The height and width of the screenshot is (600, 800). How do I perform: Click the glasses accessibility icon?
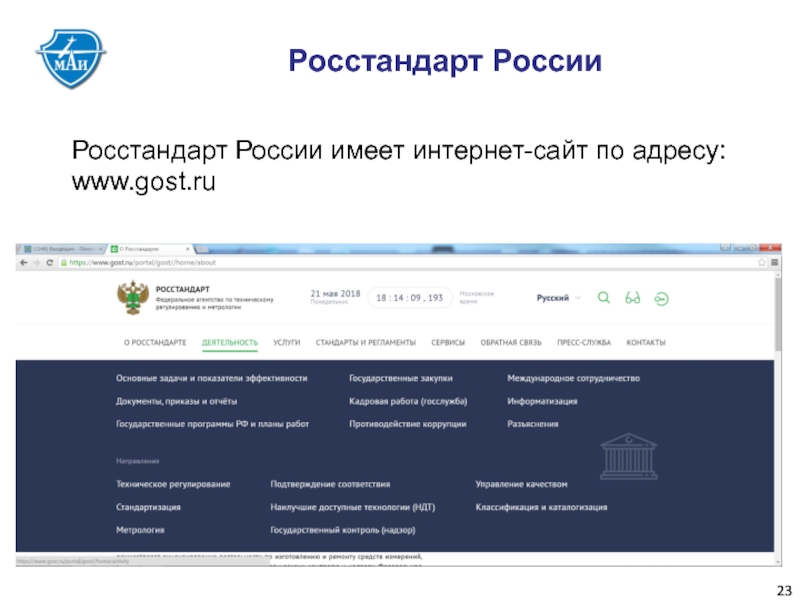coord(633,298)
